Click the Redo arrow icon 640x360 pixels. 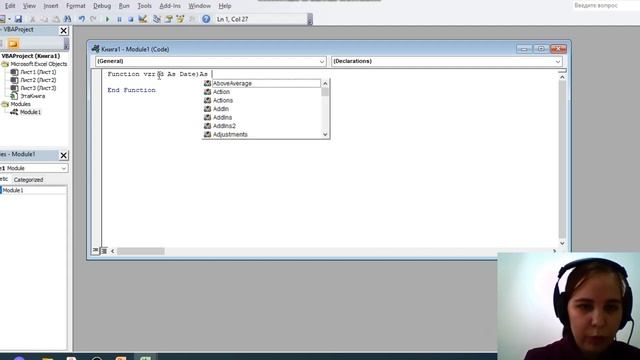pos(93,19)
